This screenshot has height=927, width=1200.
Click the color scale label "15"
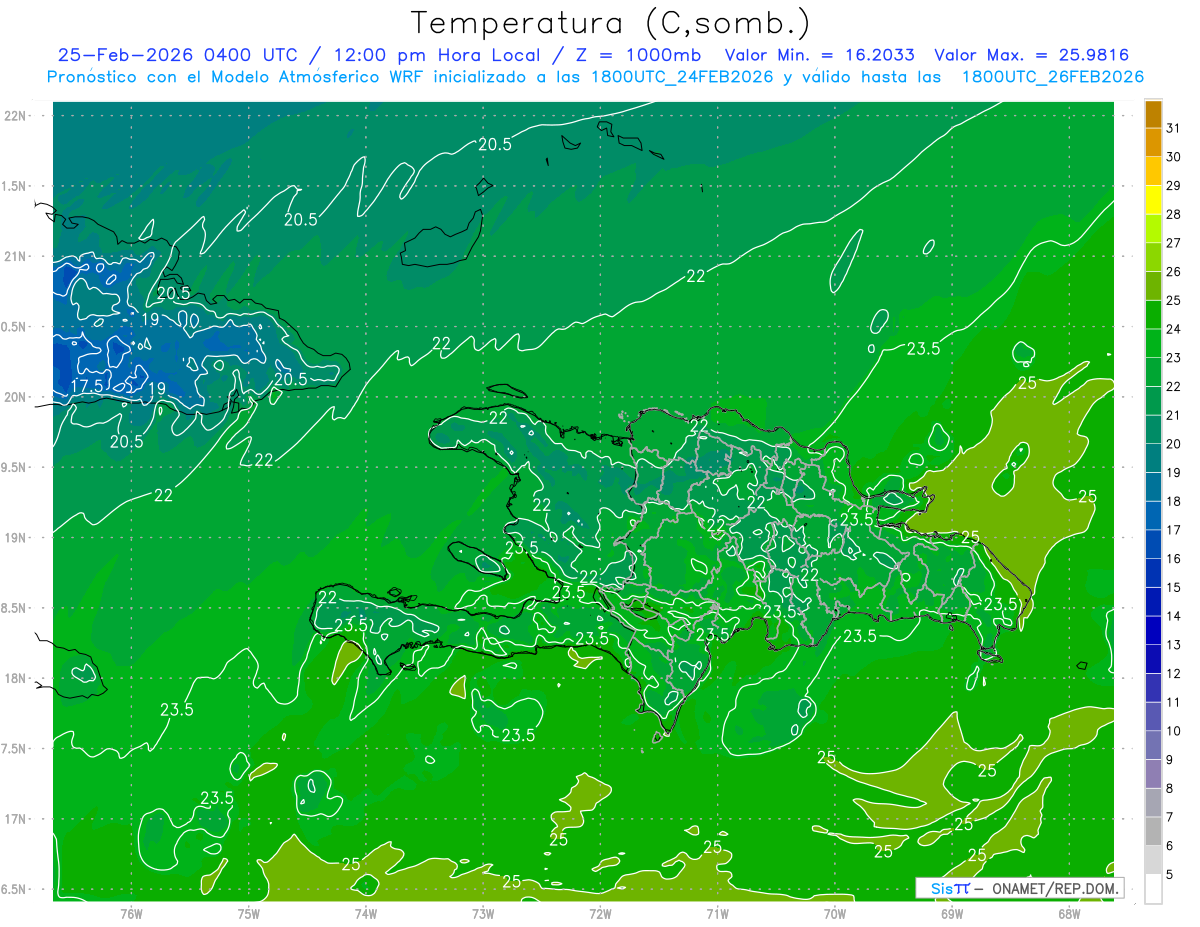(1174, 588)
